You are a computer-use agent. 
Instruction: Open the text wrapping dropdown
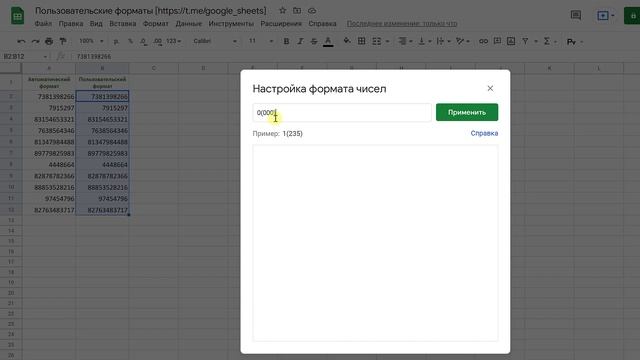click(x=443, y=41)
